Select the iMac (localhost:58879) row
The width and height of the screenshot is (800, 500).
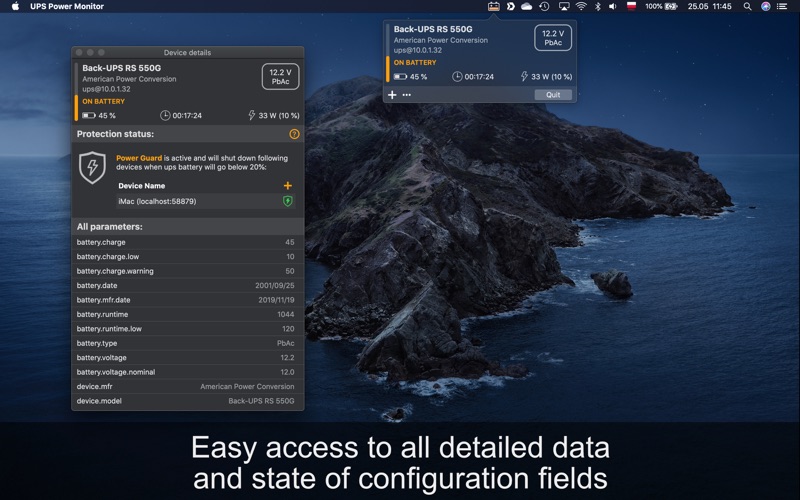(206, 201)
